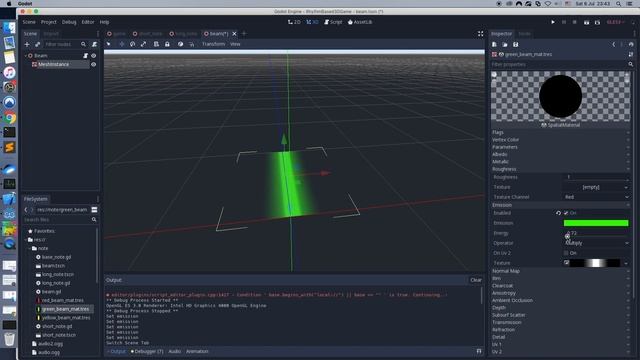The height and width of the screenshot is (360, 640).
Task: Play the current scene with clapper icon
Action: coord(586,22)
